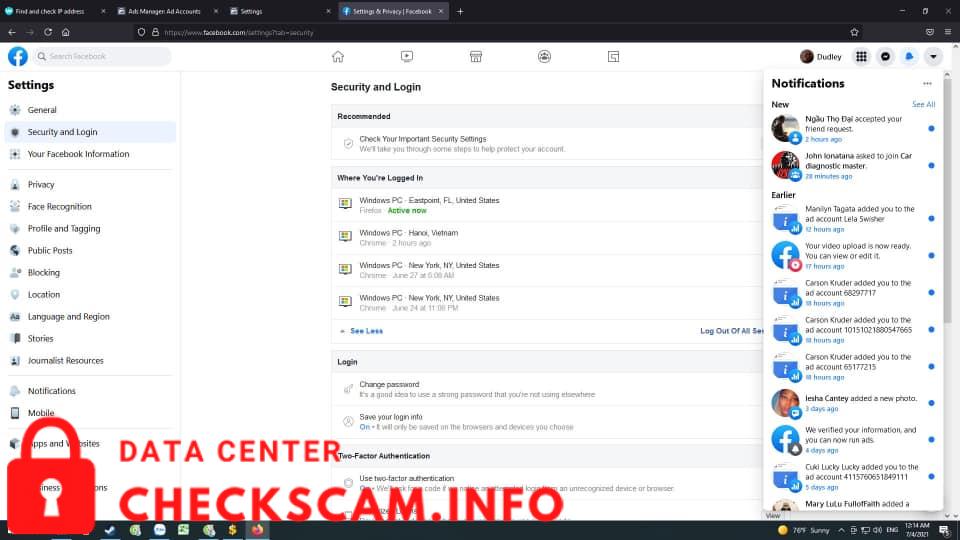Image resolution: width=960 pixels, height=540 pixels.
Task: Click Iesha Cantey profile thumbnail
Action: click(x=786, y=403)
